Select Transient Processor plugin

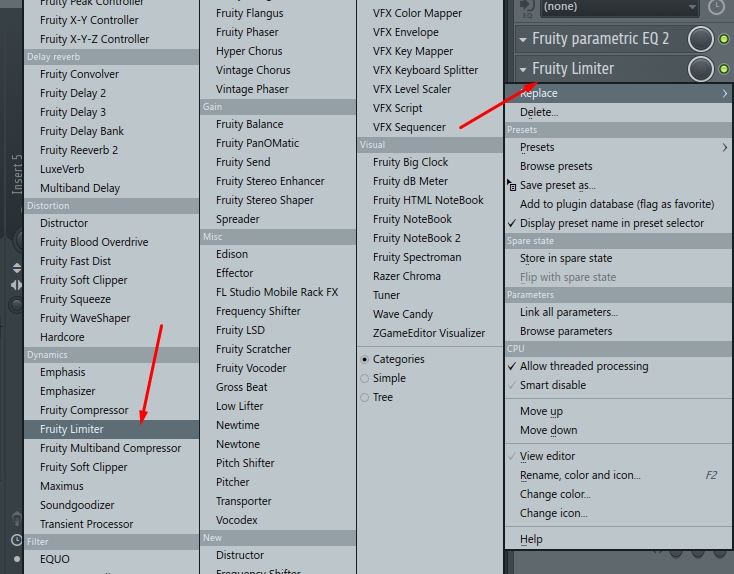click(x=111, y=524)
